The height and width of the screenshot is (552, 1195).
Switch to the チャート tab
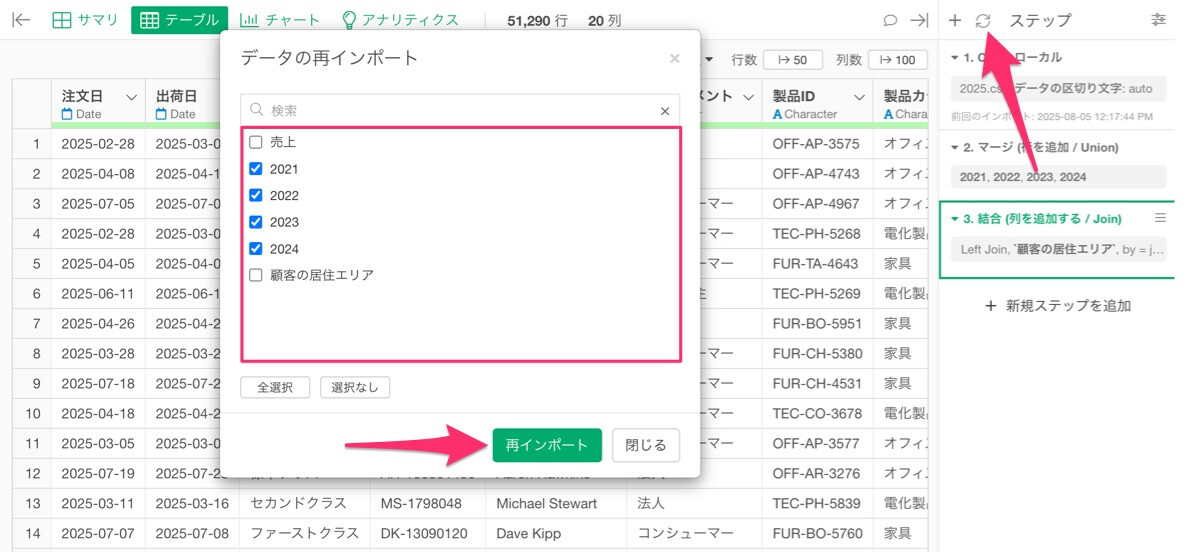280,20
